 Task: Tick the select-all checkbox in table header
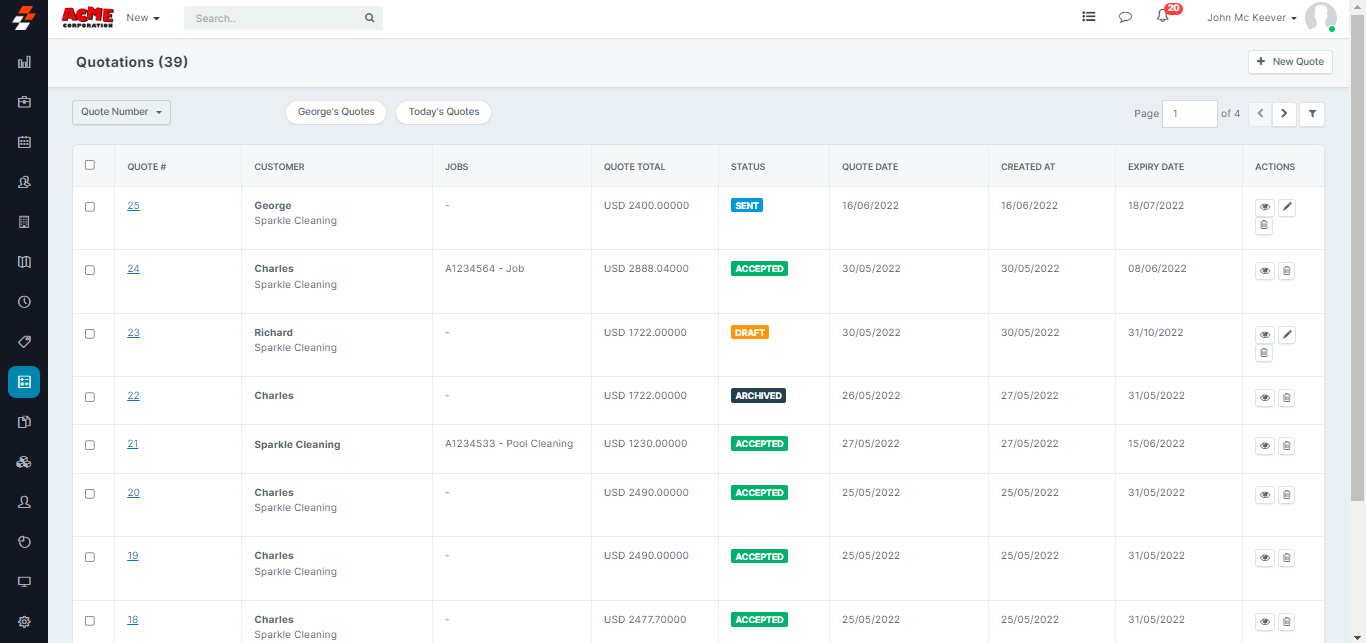90,165
